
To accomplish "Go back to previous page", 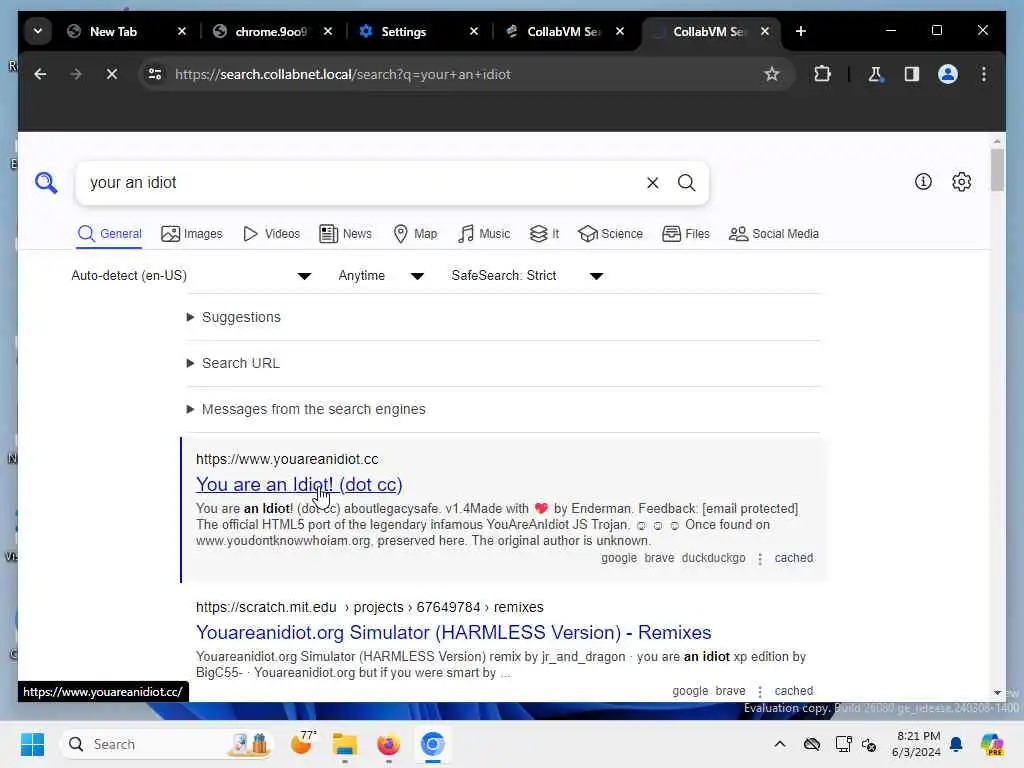I will point(40,74).
